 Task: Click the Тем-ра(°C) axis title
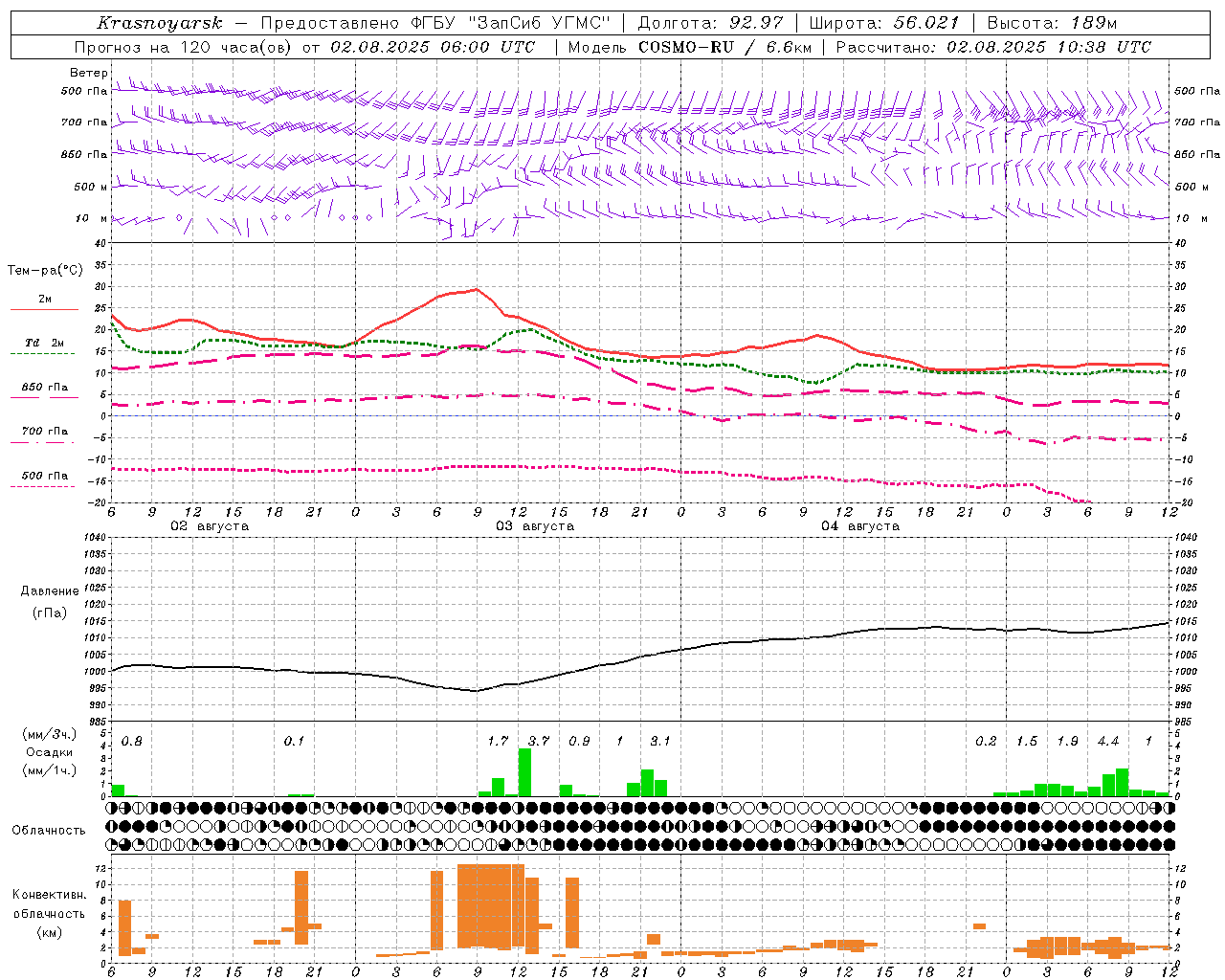coord(45,271)
